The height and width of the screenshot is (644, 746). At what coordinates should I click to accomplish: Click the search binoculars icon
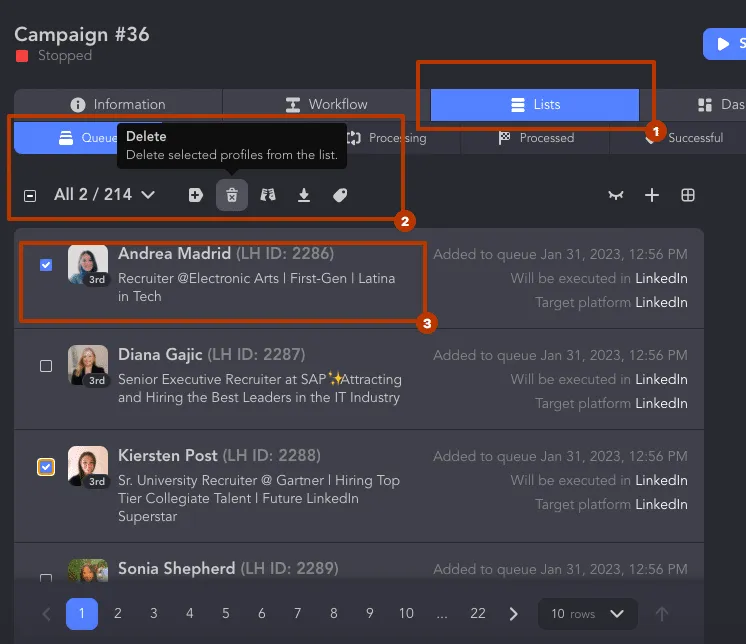(x=268, y=195)
